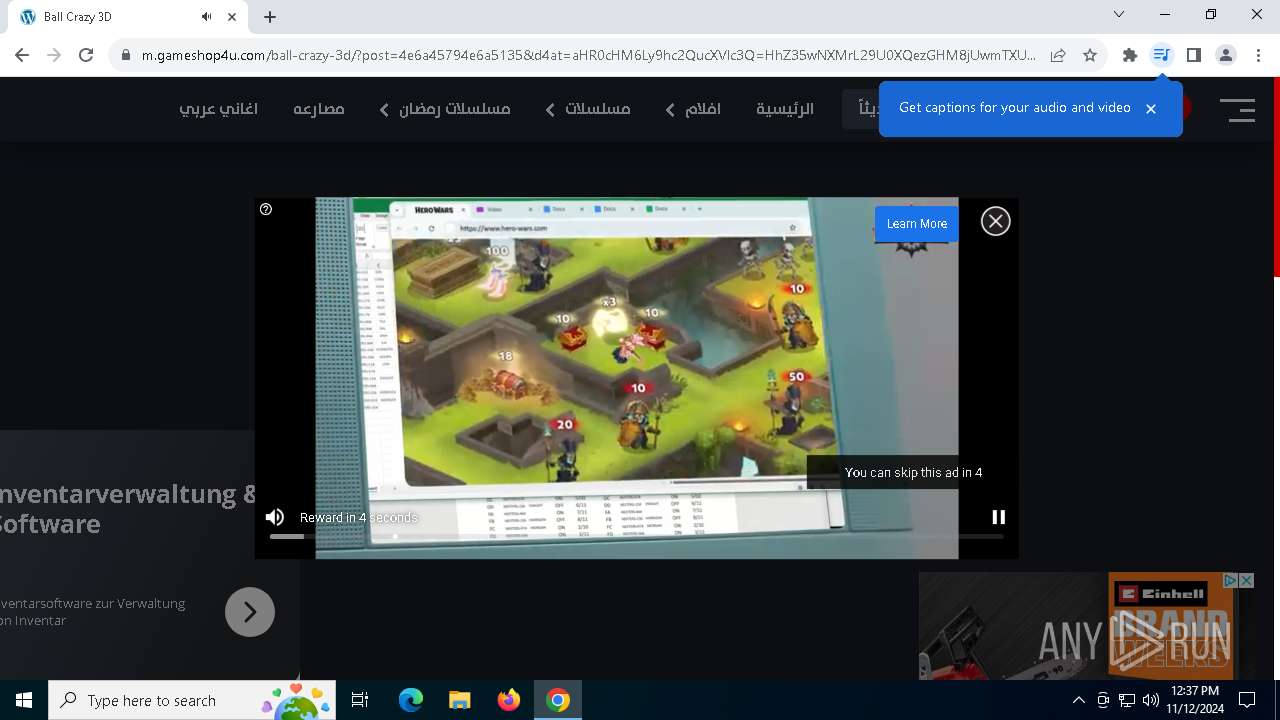Screen dimensions: 1280x720
Task: Open the ad info question-mark icon
Action: [266, 209]
